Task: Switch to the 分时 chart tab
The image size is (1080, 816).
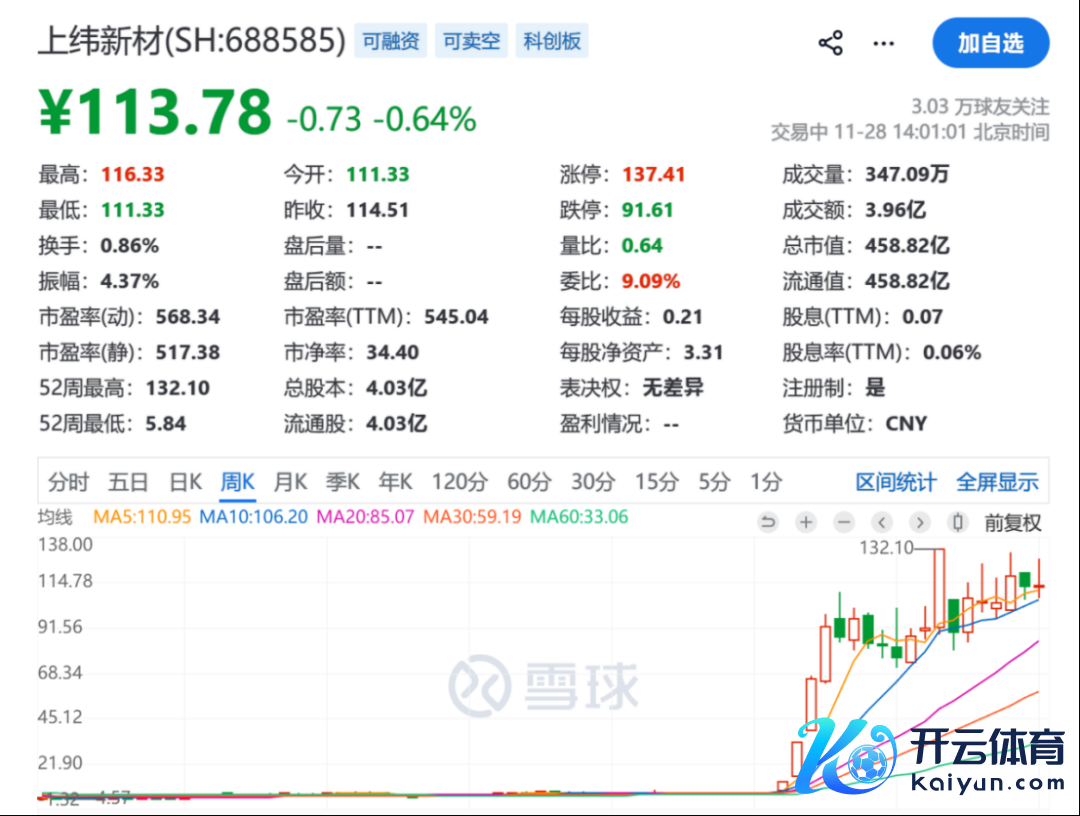Action: (68, 482)
